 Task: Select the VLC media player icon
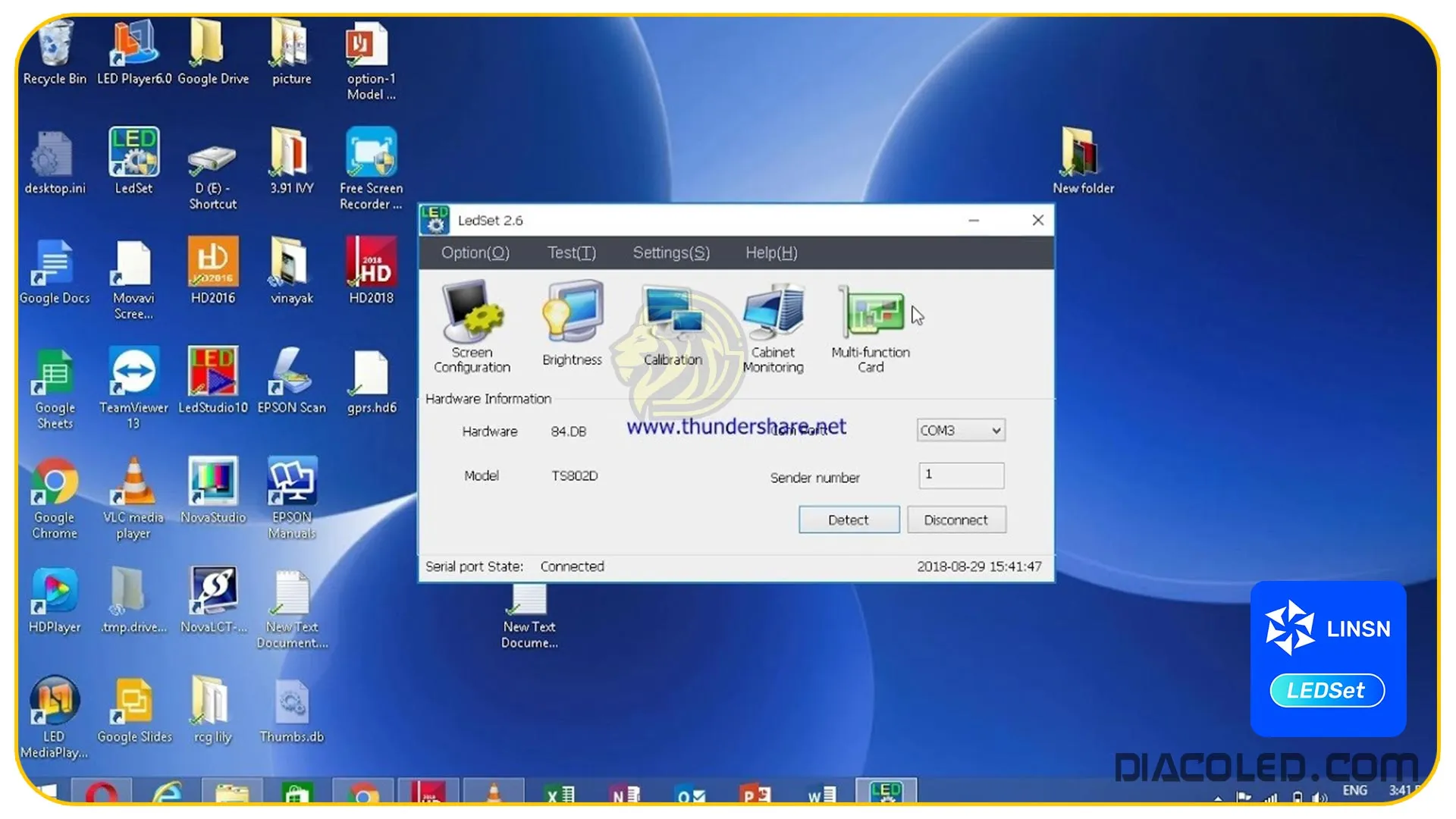(134, 499)
